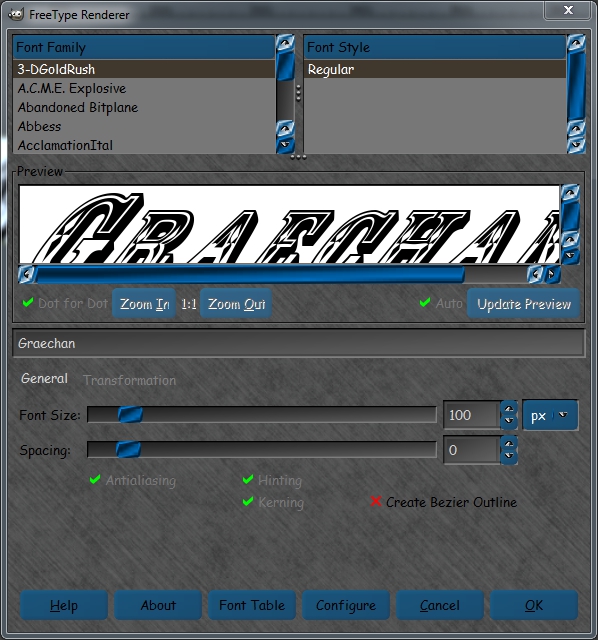Screen dimensions: 598x640
Task: Select Abandoned Bitplane font family
Action: click(144, 107)
